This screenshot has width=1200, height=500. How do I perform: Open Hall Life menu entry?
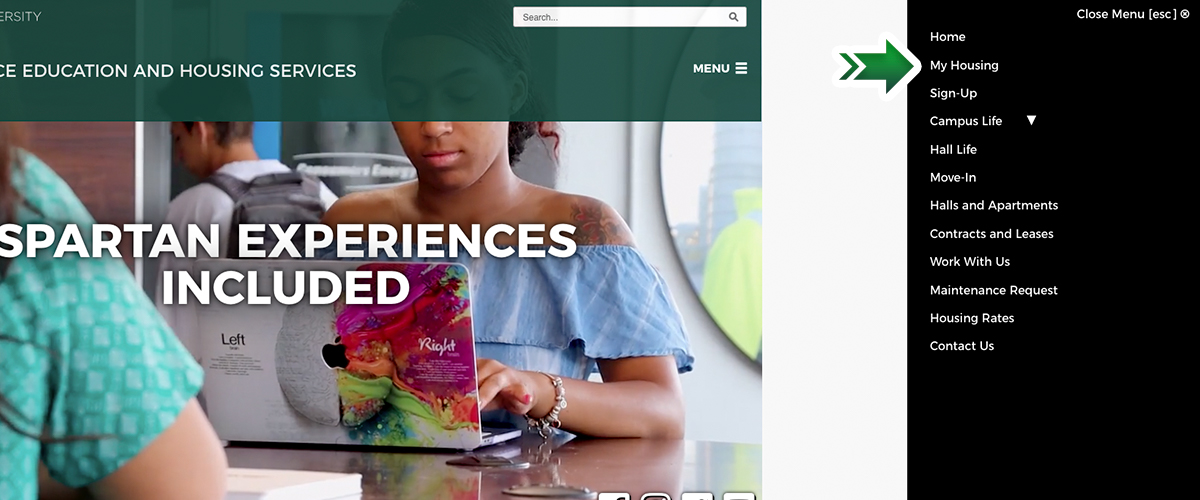pyautogui.click(x=953, y=149)
